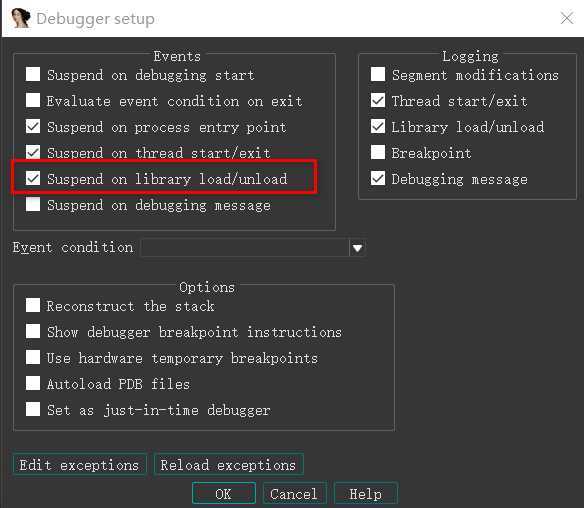The height and width of the screenshot is (508, 584).
Task: Check Segment modifications logging option
Action: (x=378, y=74)
